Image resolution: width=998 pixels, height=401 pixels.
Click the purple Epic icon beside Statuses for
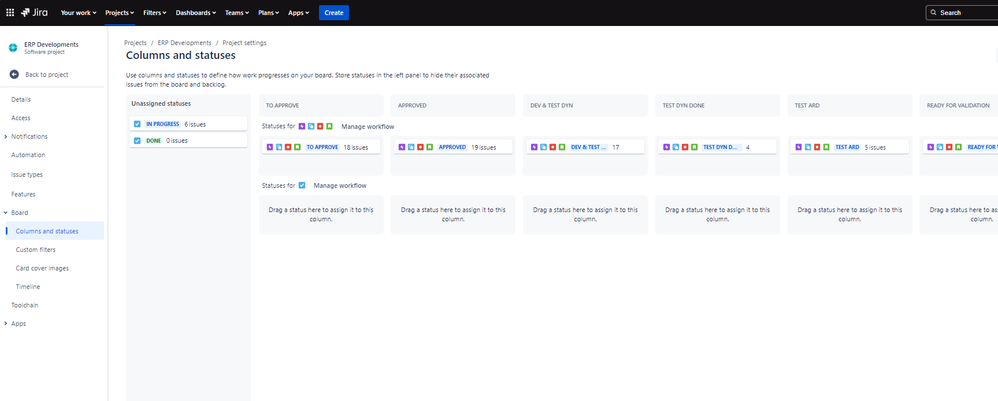pos(302,127)
